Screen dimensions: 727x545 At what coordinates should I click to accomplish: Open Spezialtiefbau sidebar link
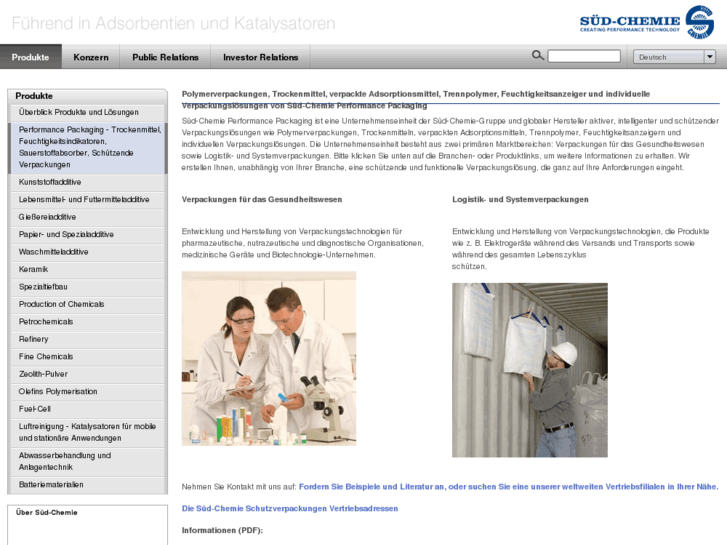[88, 287]
